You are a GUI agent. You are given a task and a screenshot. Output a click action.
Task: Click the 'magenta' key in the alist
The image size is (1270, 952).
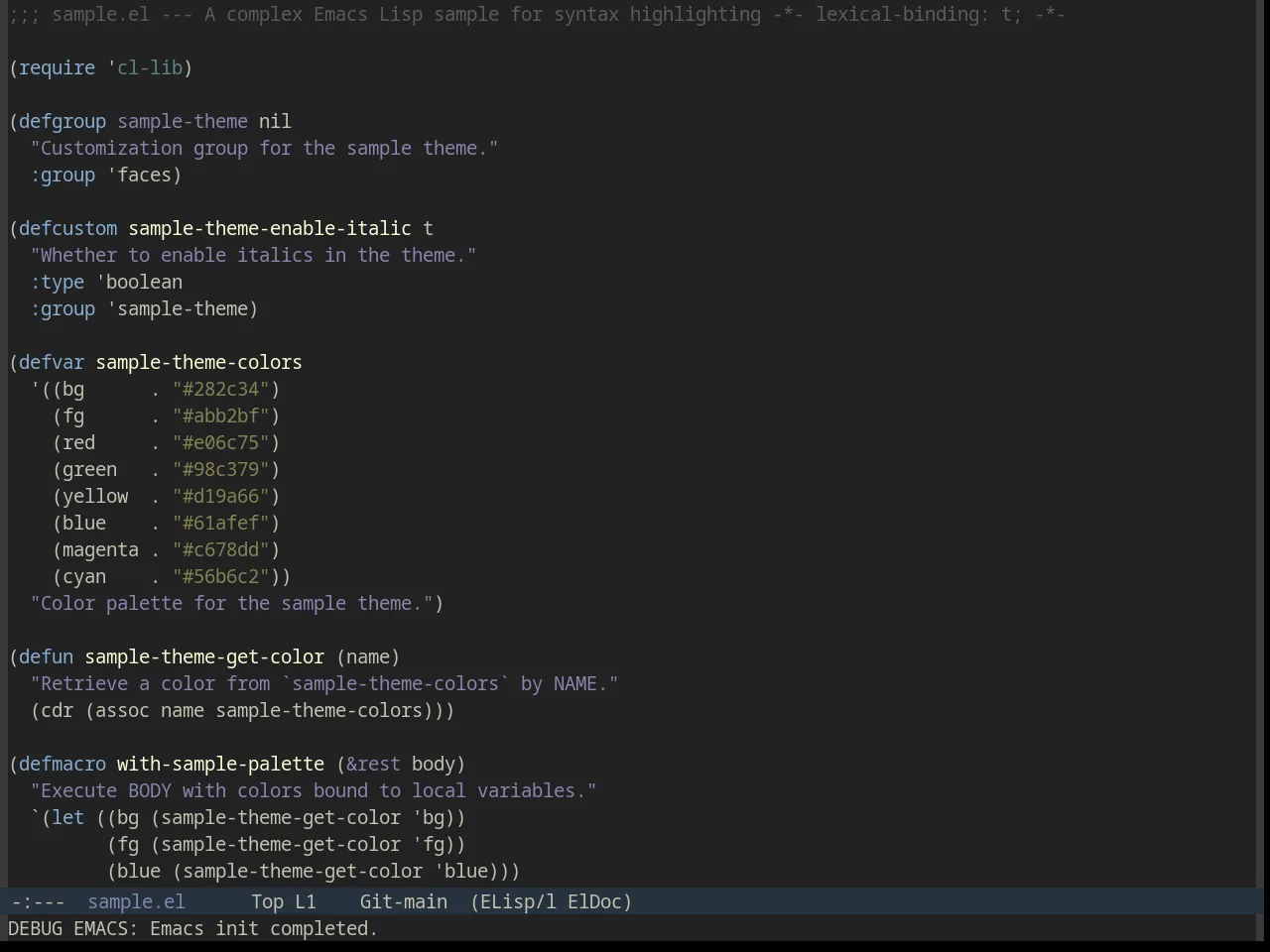(100, 549)
